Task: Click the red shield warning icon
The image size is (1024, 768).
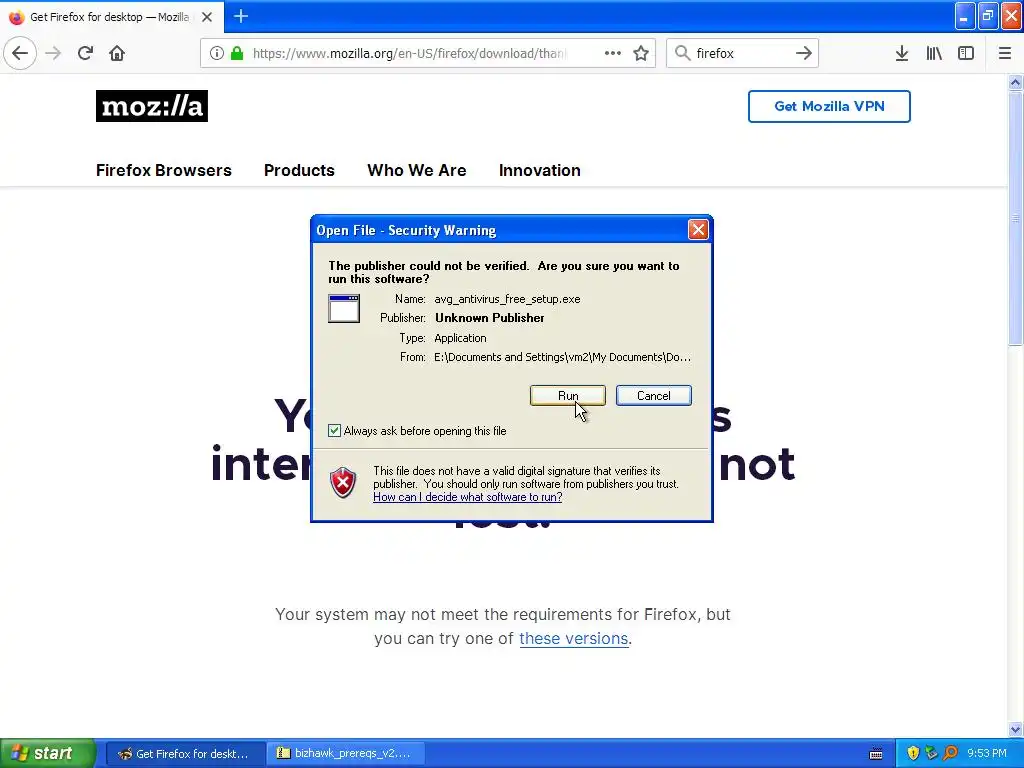Action: (x=343, y=483)
